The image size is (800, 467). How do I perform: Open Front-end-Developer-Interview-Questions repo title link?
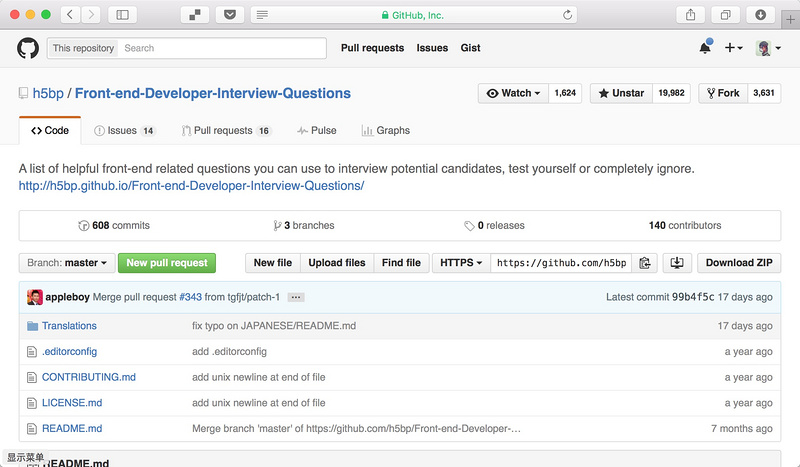tap(213, 93)
